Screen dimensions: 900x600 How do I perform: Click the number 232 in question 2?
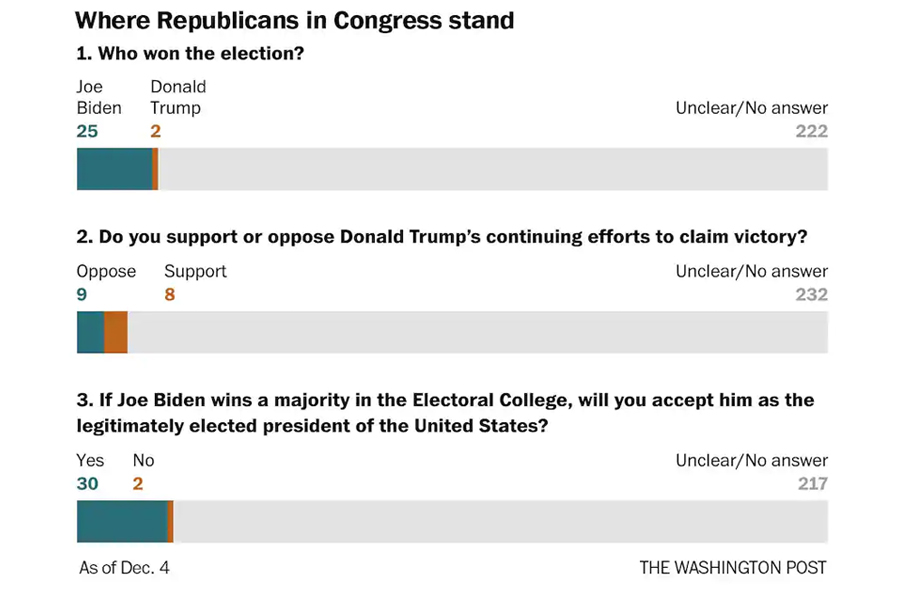(x=812, y=295)
